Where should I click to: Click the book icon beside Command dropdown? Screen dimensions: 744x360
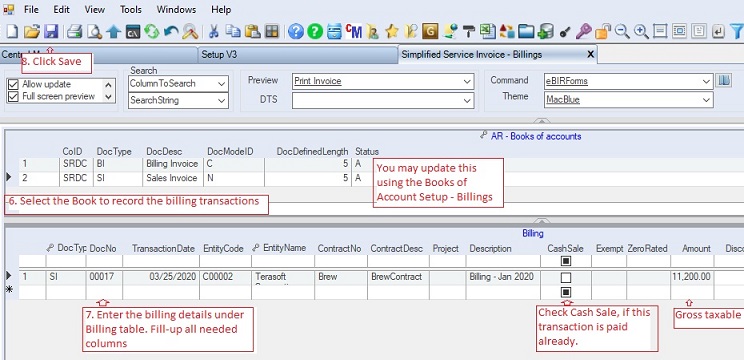pyautogui.click(x=724, y=80)
